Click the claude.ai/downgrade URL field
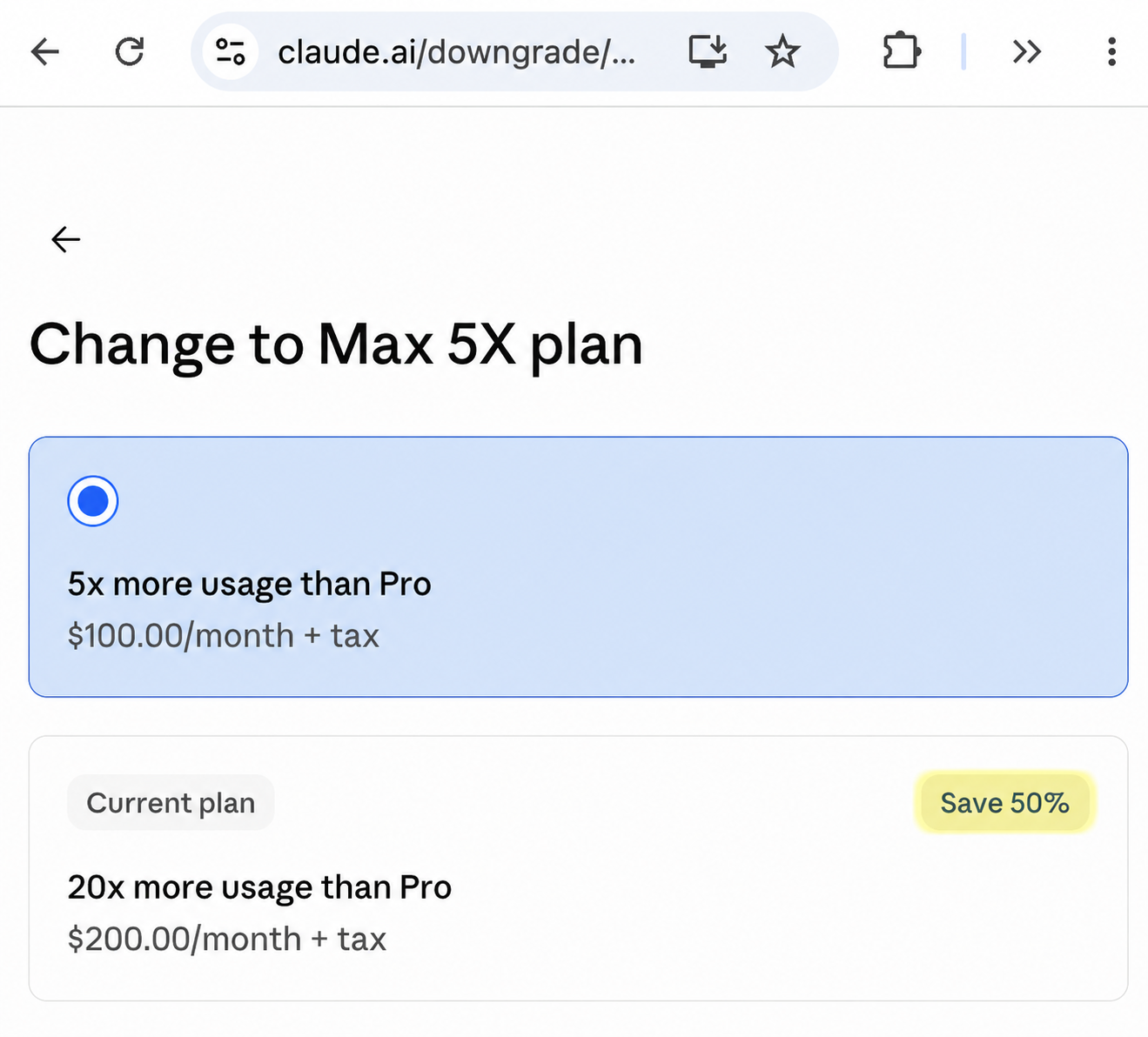Viewport: 1148px width, 1037px height. [x=457, y=52]
